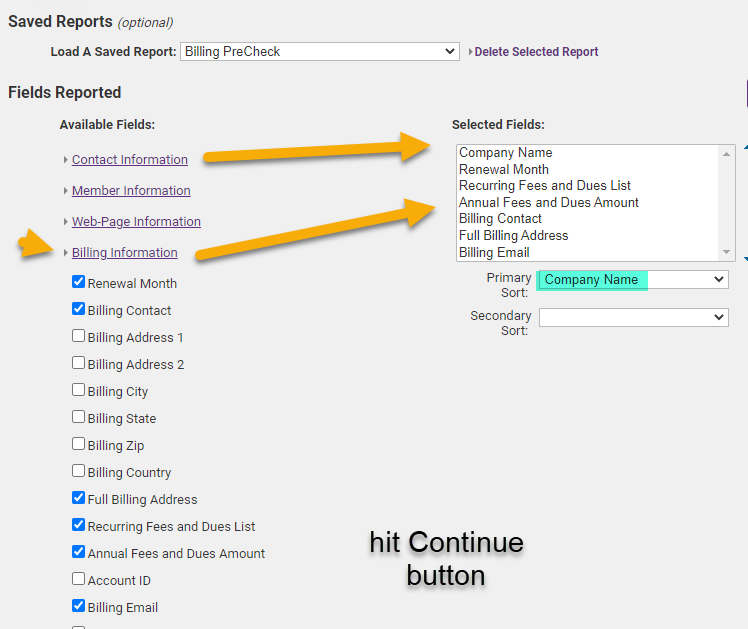Viewport: 748px width, 629px height.
Task: Select Billing Contact in Selected Fields list
Action: tap(500, 219)
